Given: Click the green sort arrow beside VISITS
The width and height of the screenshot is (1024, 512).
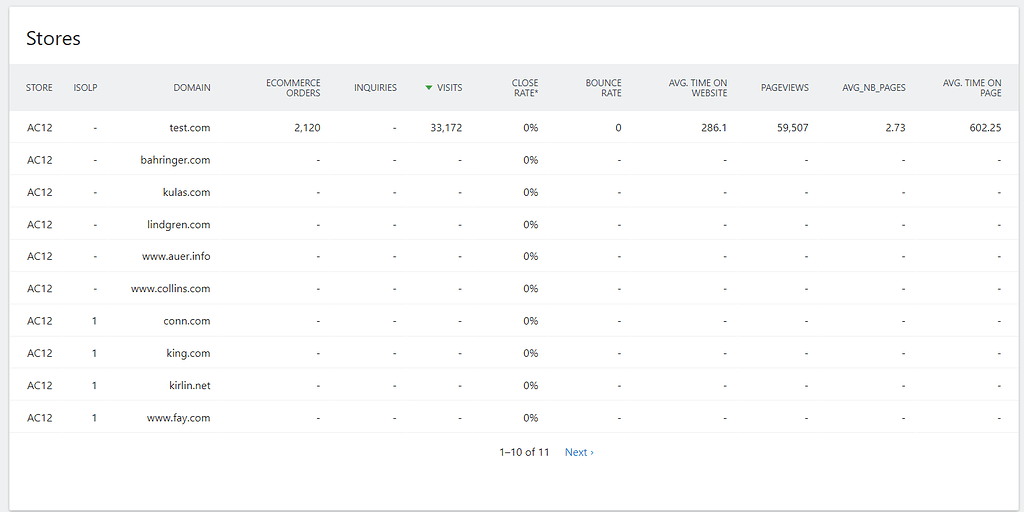Looking at the screenshot, I should tap(428, 88).
